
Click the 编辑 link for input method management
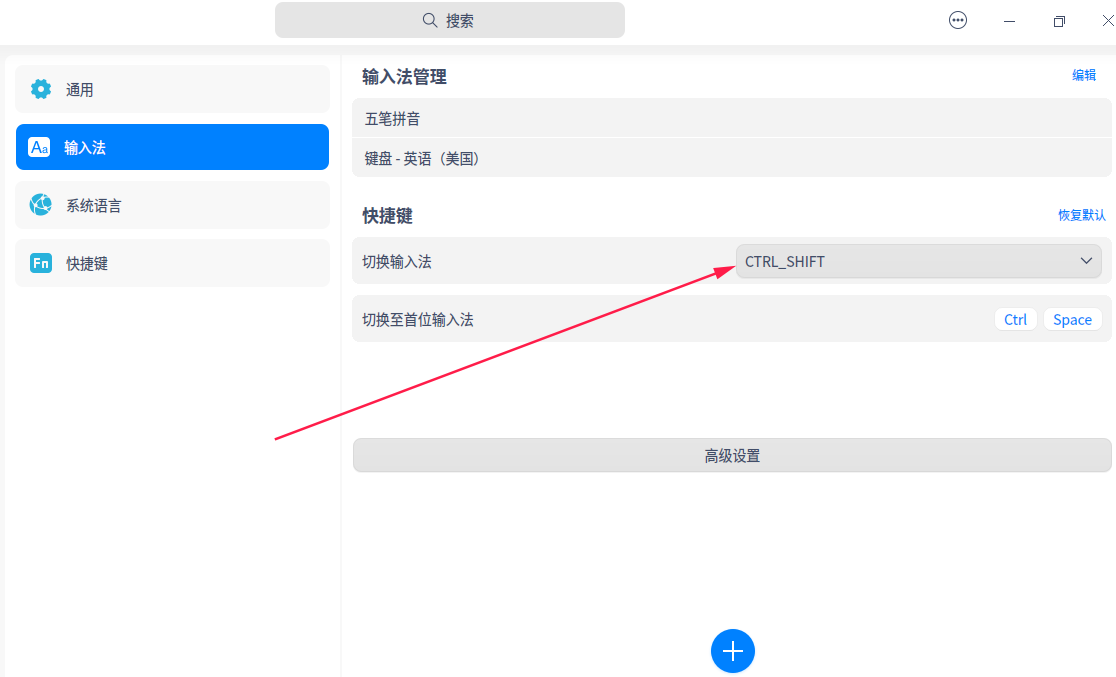pos(1084,75)
